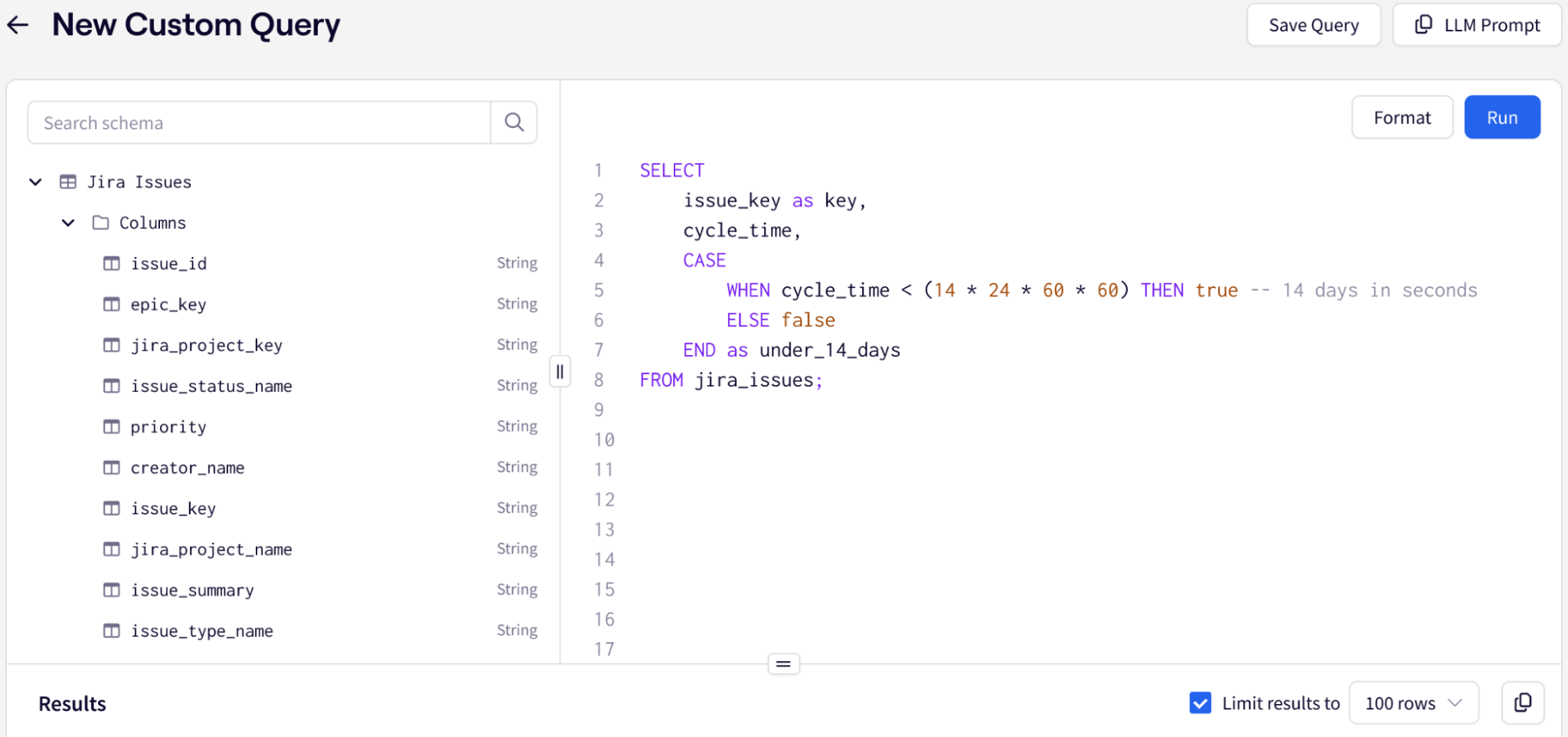The width and height of the screenshot is (1568, 737).
Task: Click the folder icon beside Columns
Action: 100,222
